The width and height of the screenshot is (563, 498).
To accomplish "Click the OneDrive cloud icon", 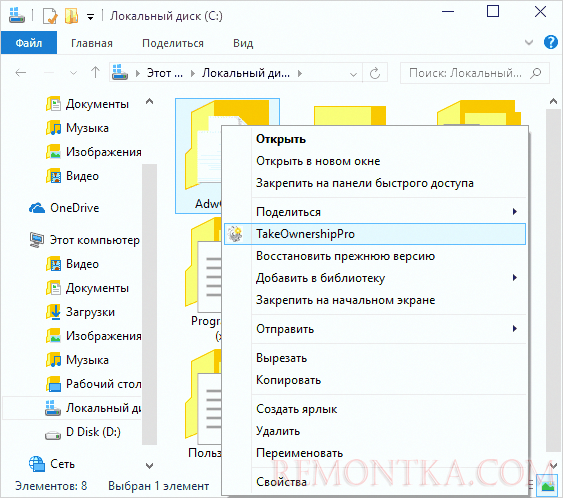I will (x=37, y=208).
